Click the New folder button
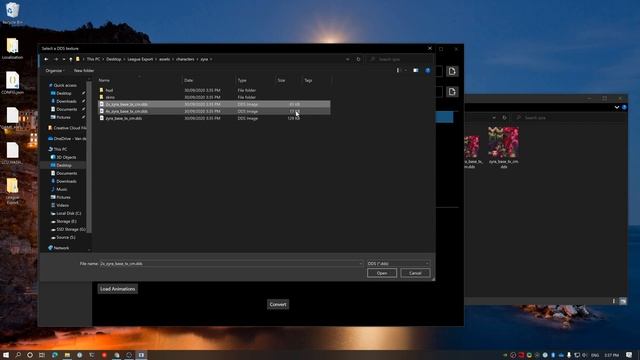This screenshot has width=640, height=360. 84,71
